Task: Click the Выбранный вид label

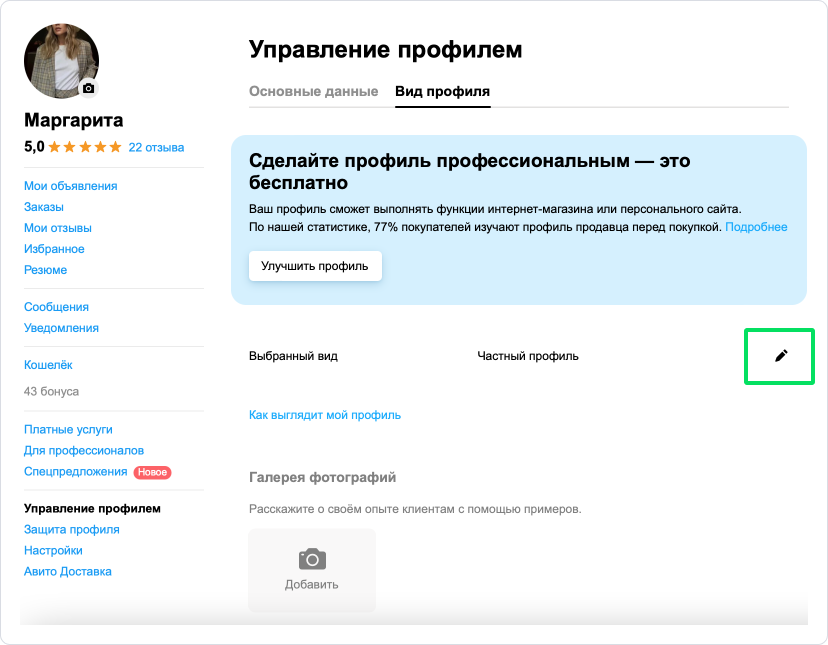Action: 293,356
